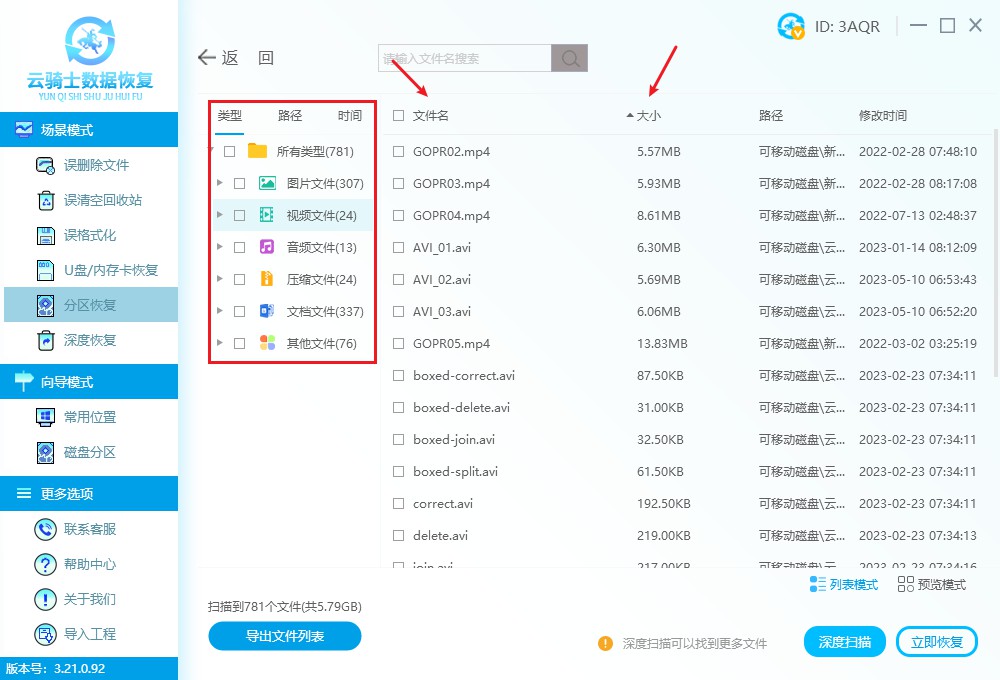Expand the 文档文件 tree node
The image size is (1000, 680).
220,310
